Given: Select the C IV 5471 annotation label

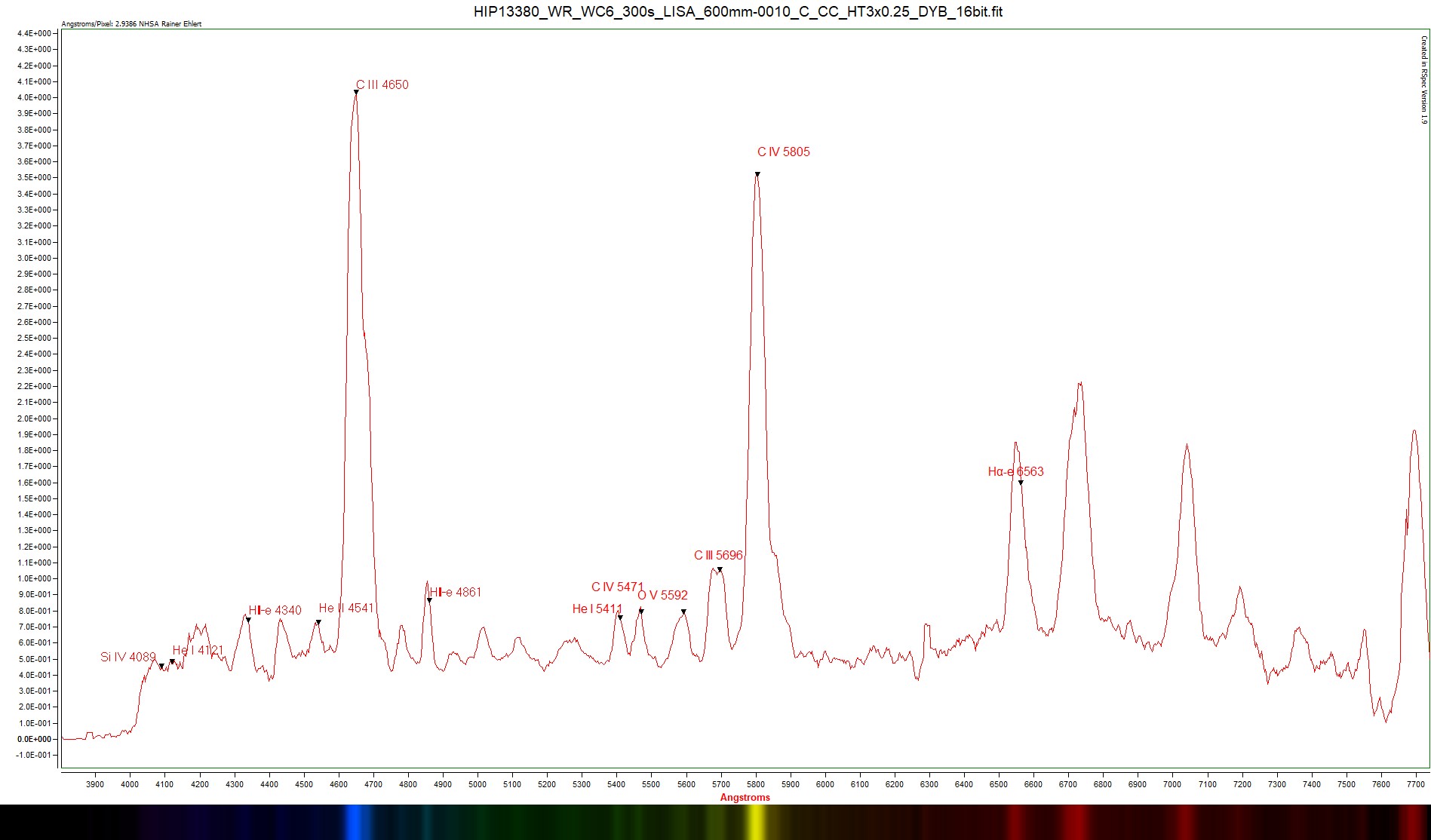Looking at the screenshot, I should click(617, 587).
